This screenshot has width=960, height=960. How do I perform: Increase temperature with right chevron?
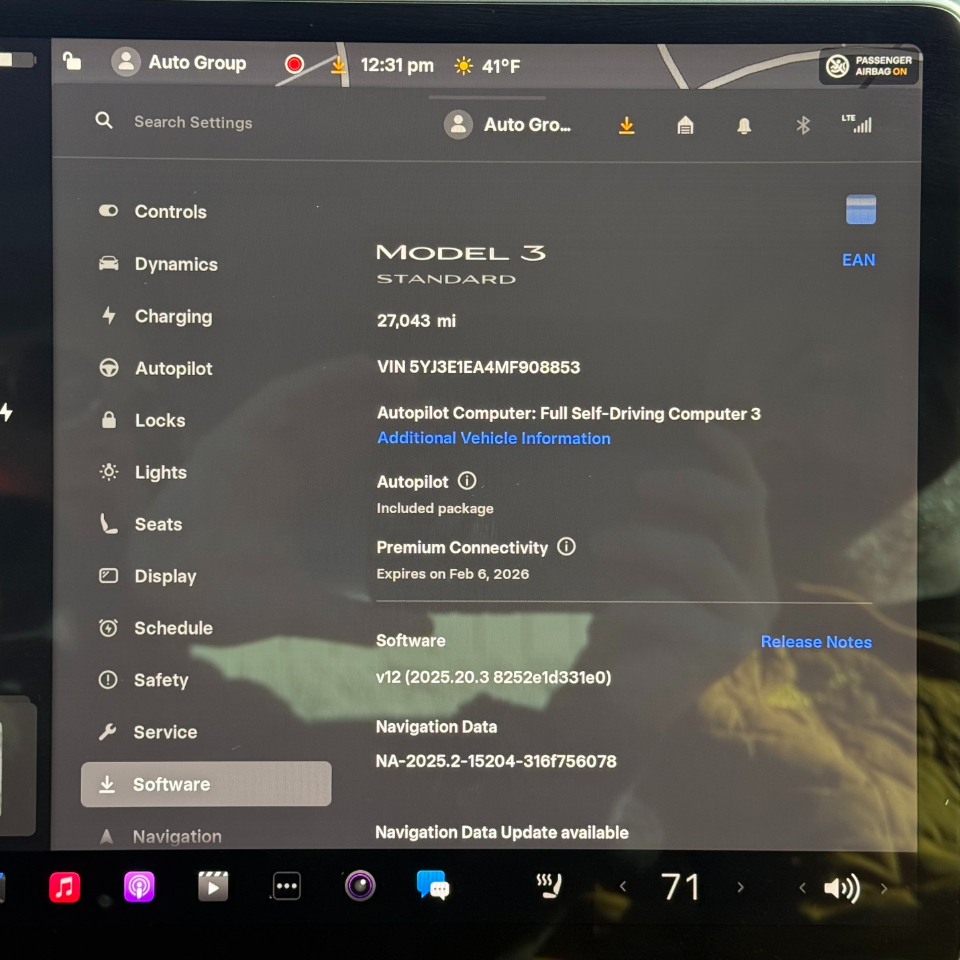tap(740, 887)
